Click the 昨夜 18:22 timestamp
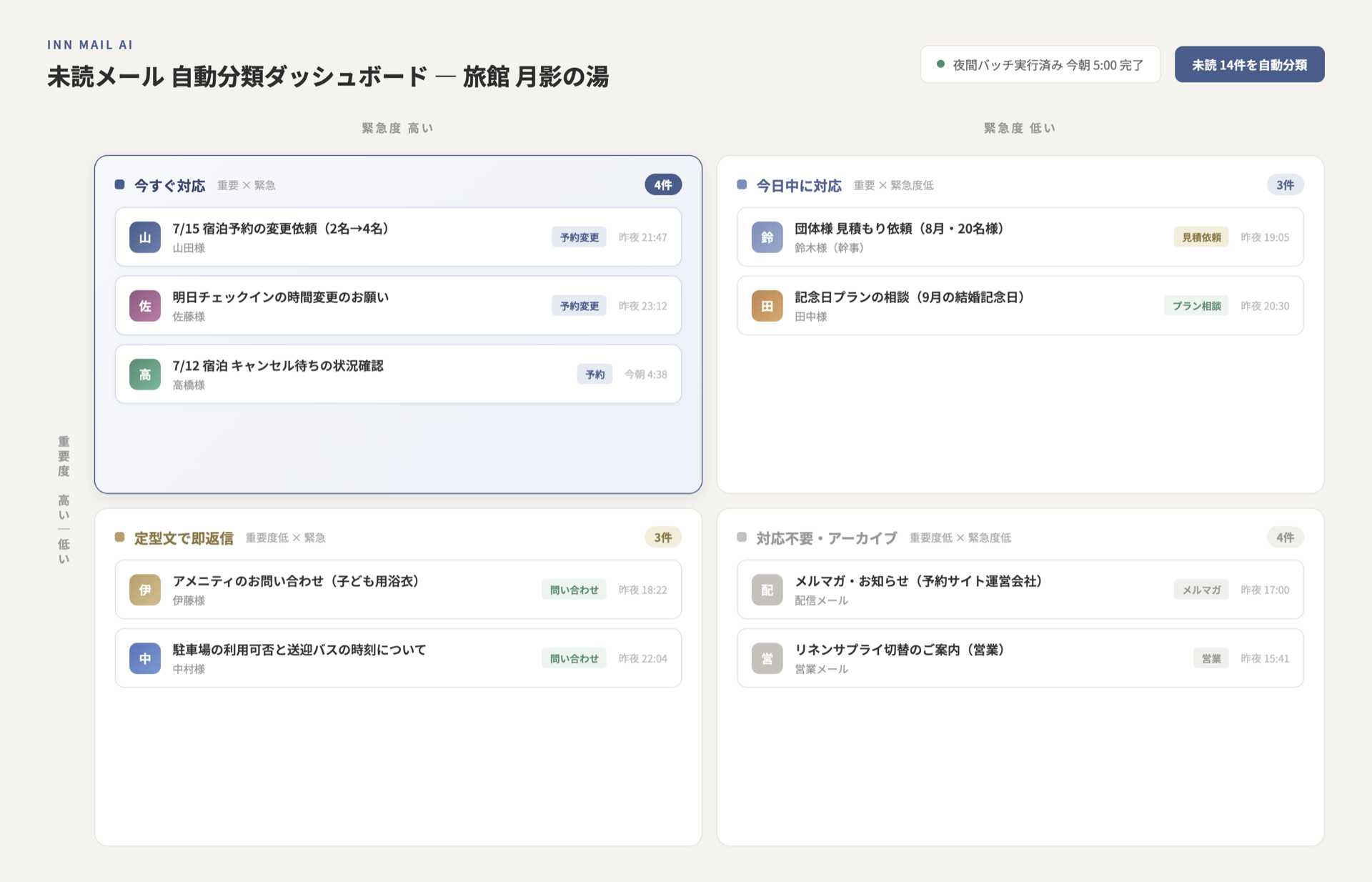This screenshot has width=1372, height=882. click(x=642, y=590)
